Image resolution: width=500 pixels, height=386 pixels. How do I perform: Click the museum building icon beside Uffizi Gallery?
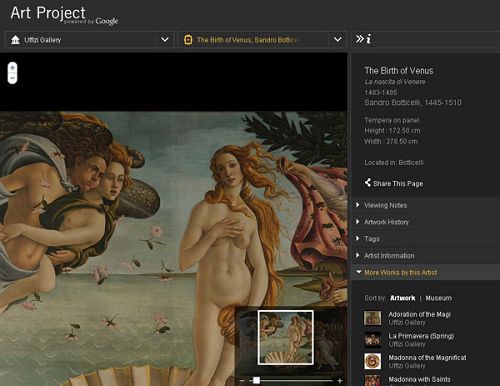[15, 40]
